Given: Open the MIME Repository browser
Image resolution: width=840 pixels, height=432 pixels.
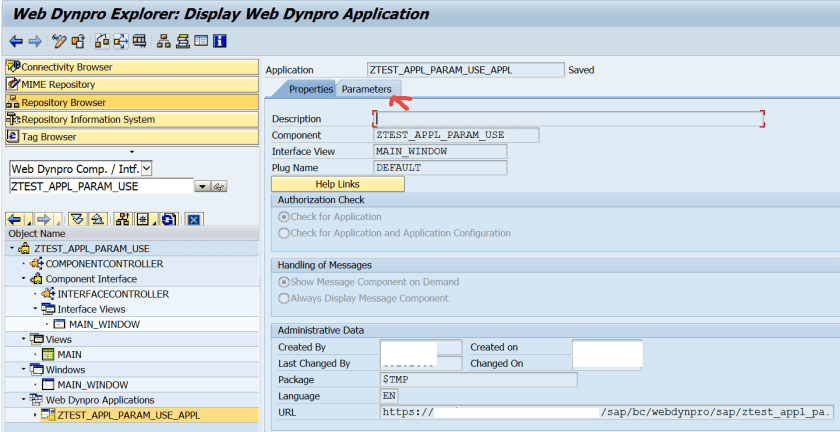Looking at the screenshot, I should click(x=58, y=85).
